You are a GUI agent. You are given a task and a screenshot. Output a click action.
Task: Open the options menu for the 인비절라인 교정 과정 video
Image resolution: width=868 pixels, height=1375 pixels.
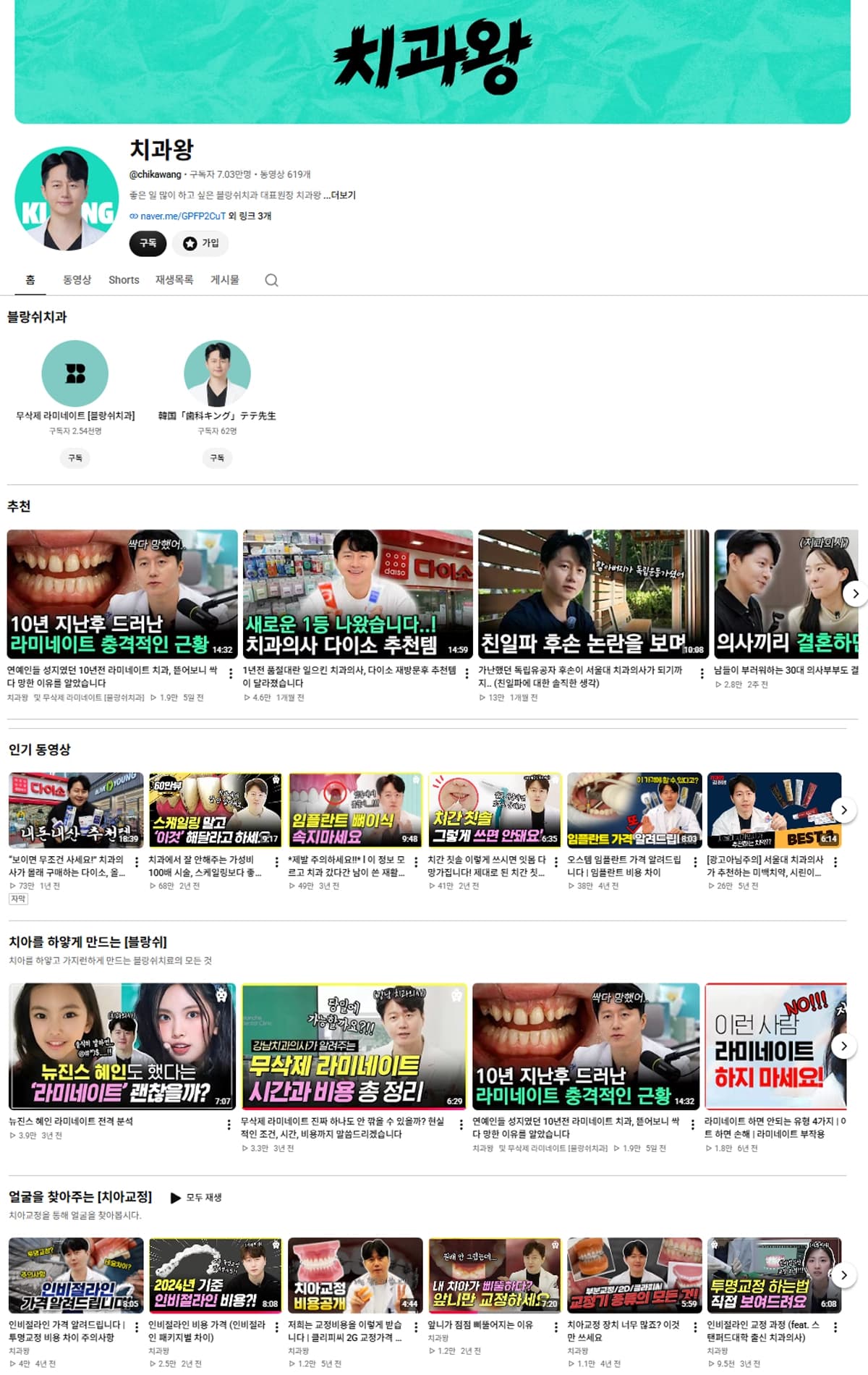point(835,1327)
